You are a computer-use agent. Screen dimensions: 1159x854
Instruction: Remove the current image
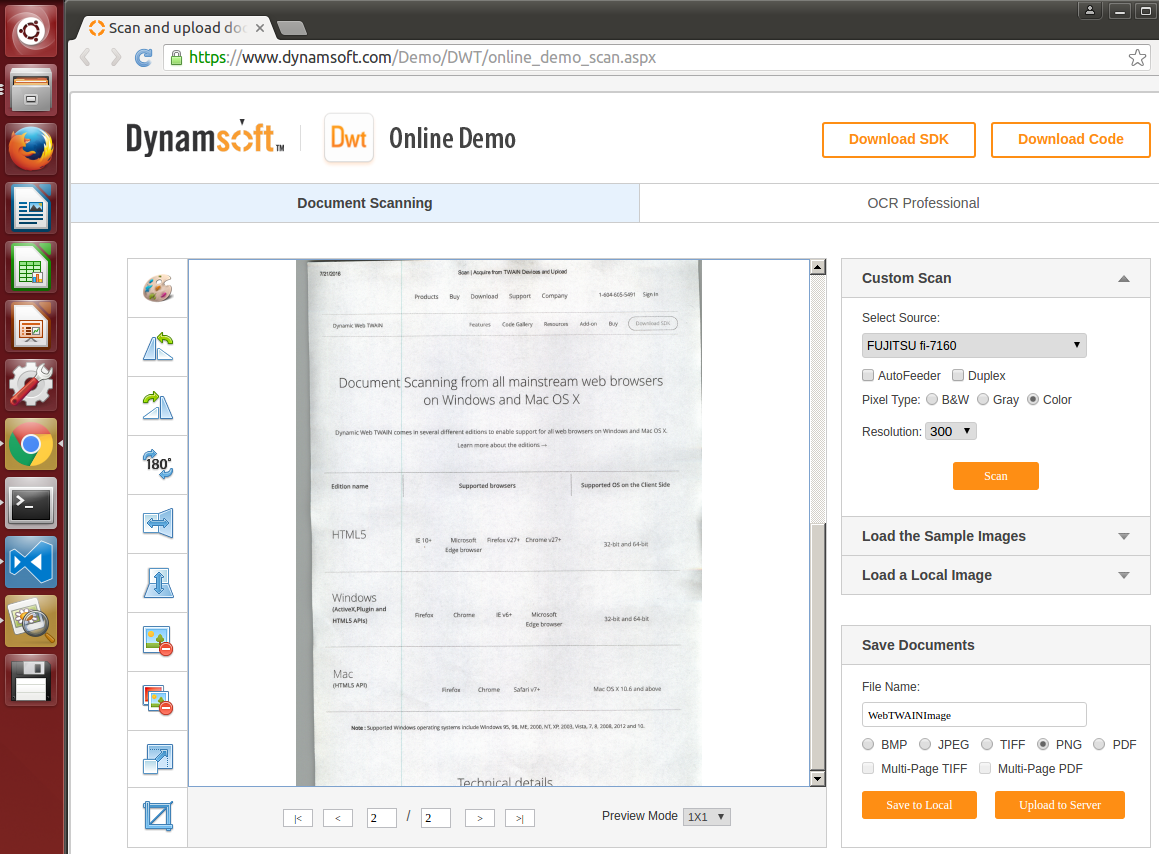pos(157,641)
